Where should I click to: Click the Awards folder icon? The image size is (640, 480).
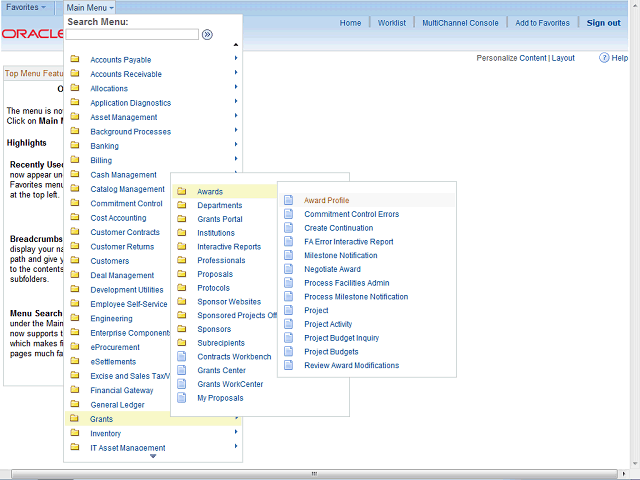coord(181,191)
